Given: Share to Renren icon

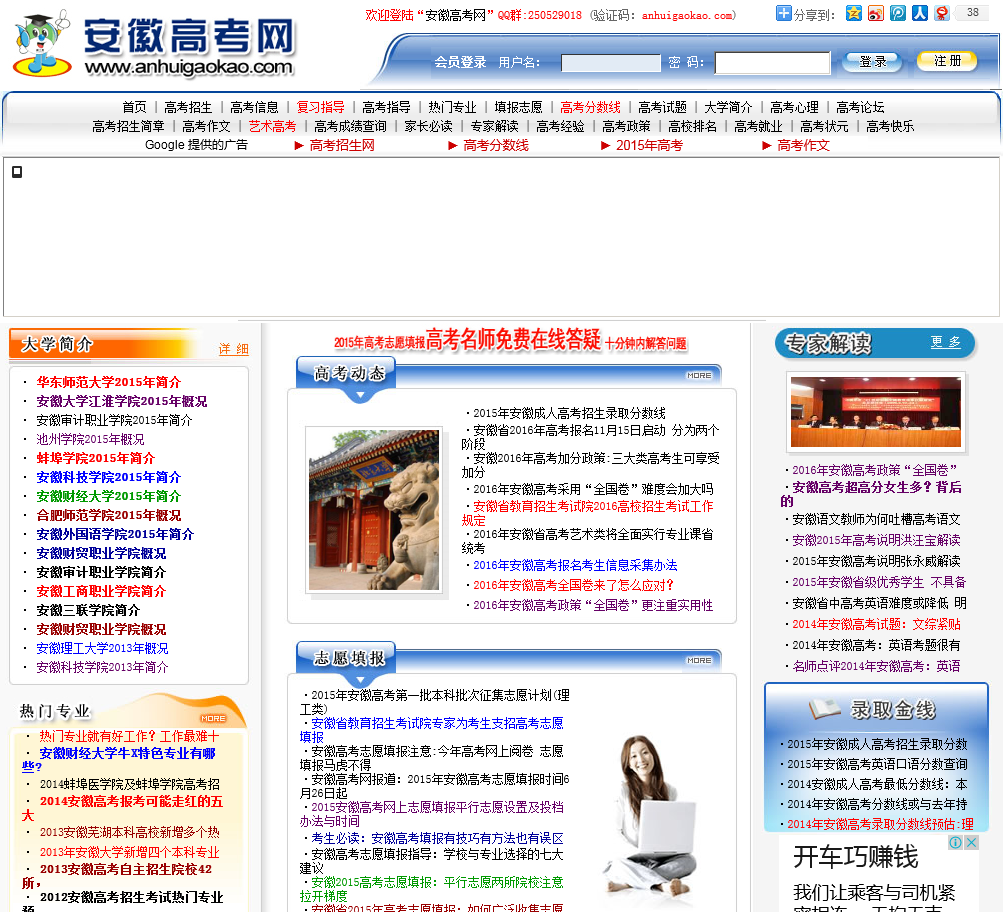Looking at the screenshot, I should coord(920,13).
